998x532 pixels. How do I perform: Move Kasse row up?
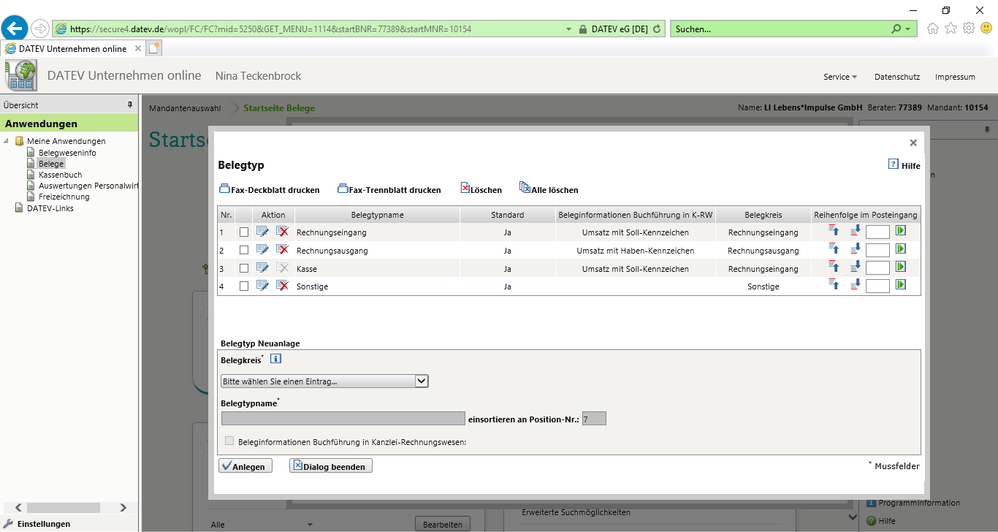834,267
